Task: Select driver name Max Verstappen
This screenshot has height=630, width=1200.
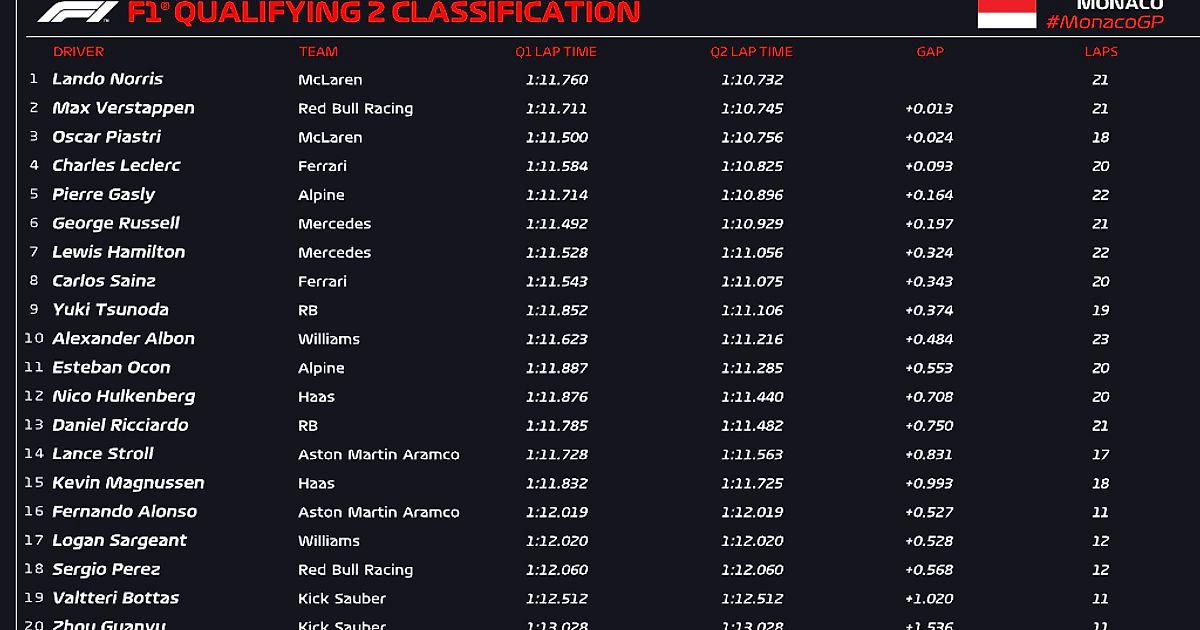Action: [123, 108]
